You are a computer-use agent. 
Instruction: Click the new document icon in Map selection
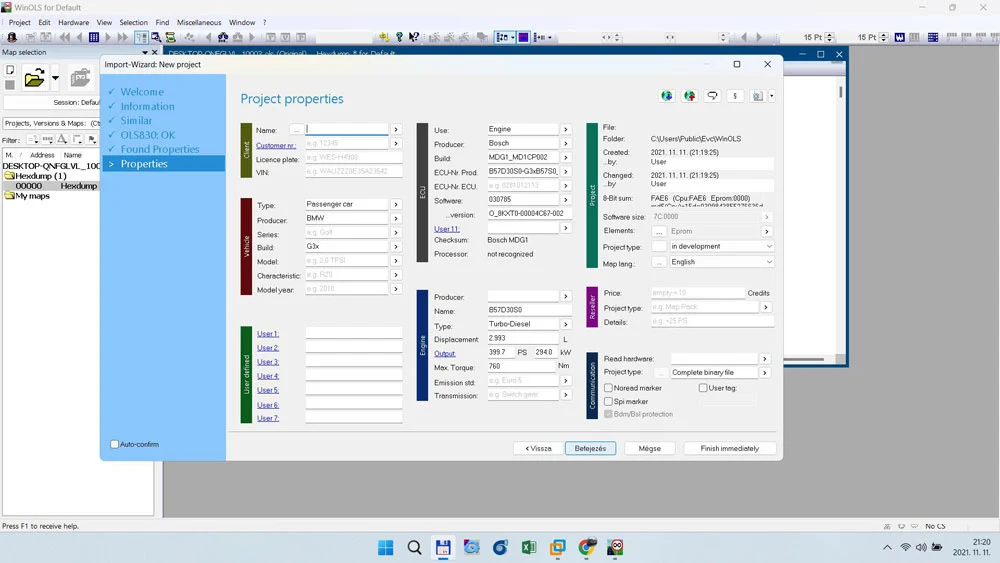(10, 69)
